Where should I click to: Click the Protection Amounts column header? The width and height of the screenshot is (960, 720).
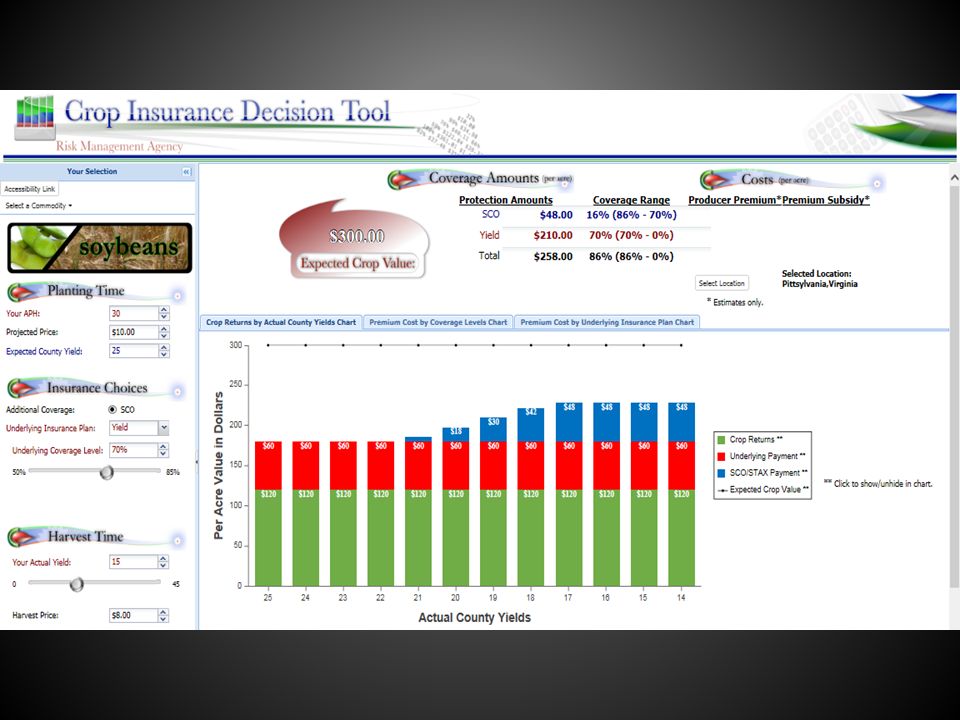pos(506,200)
